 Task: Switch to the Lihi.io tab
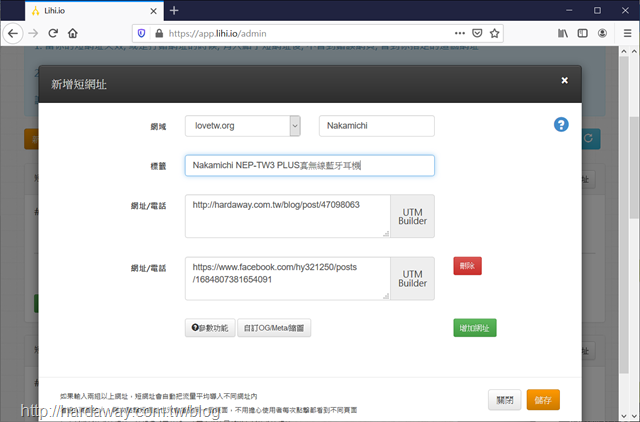tap(94, 11)
